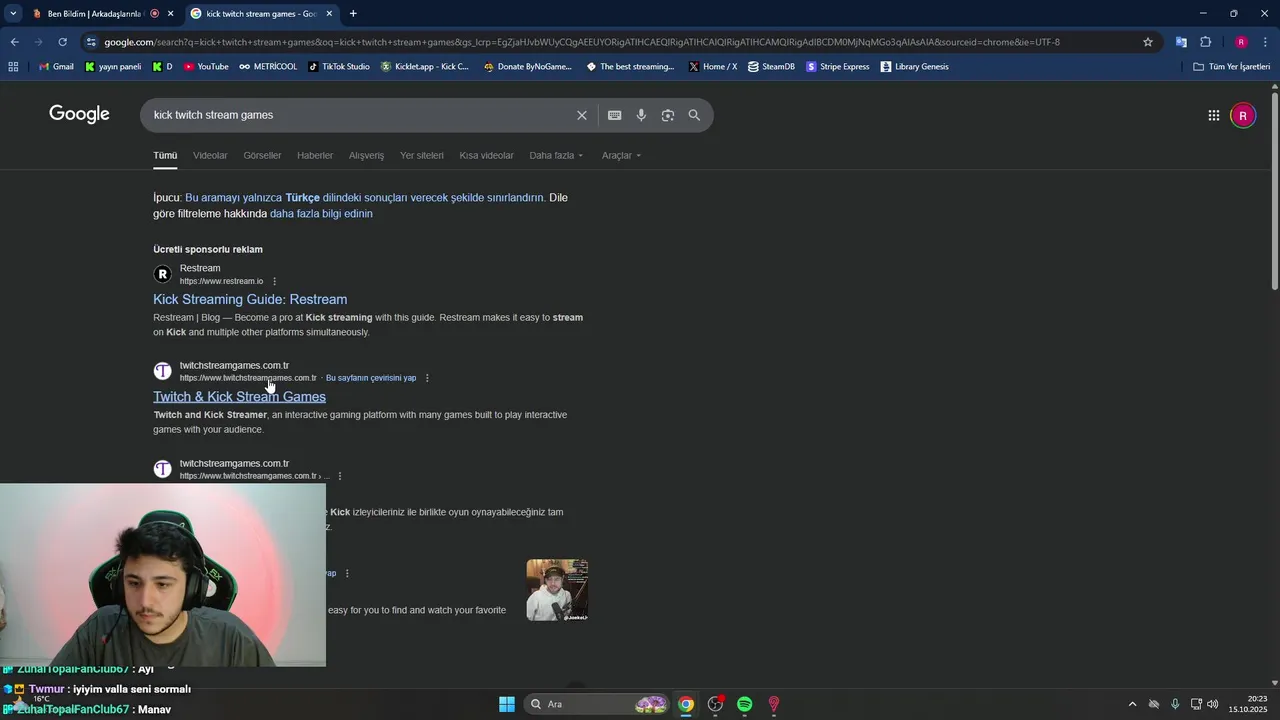1280x720 pixels.
Task: Switch to the Haberler tab
Action: (315, 155)
